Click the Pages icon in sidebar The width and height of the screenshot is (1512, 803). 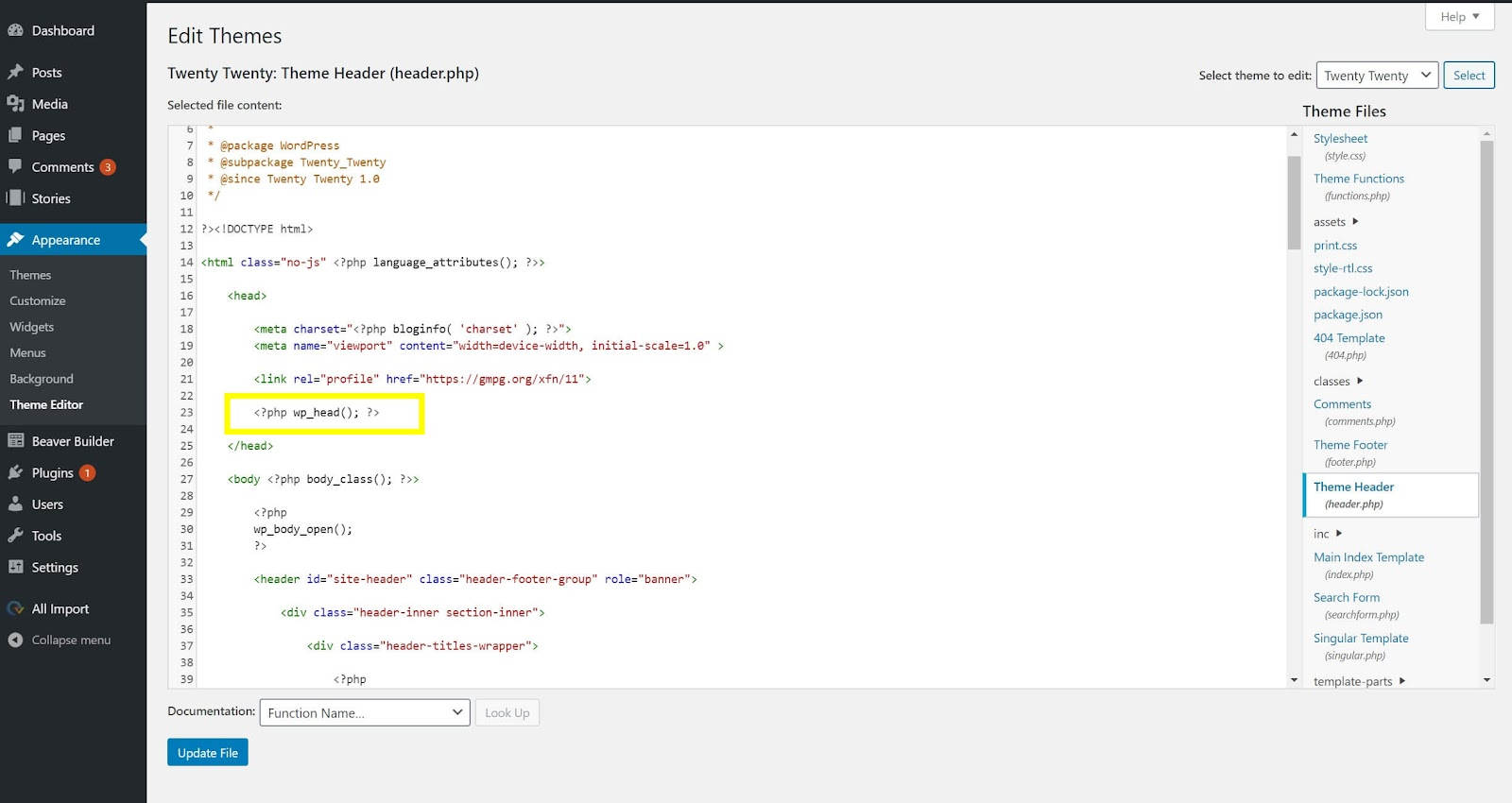click(15, 135)
